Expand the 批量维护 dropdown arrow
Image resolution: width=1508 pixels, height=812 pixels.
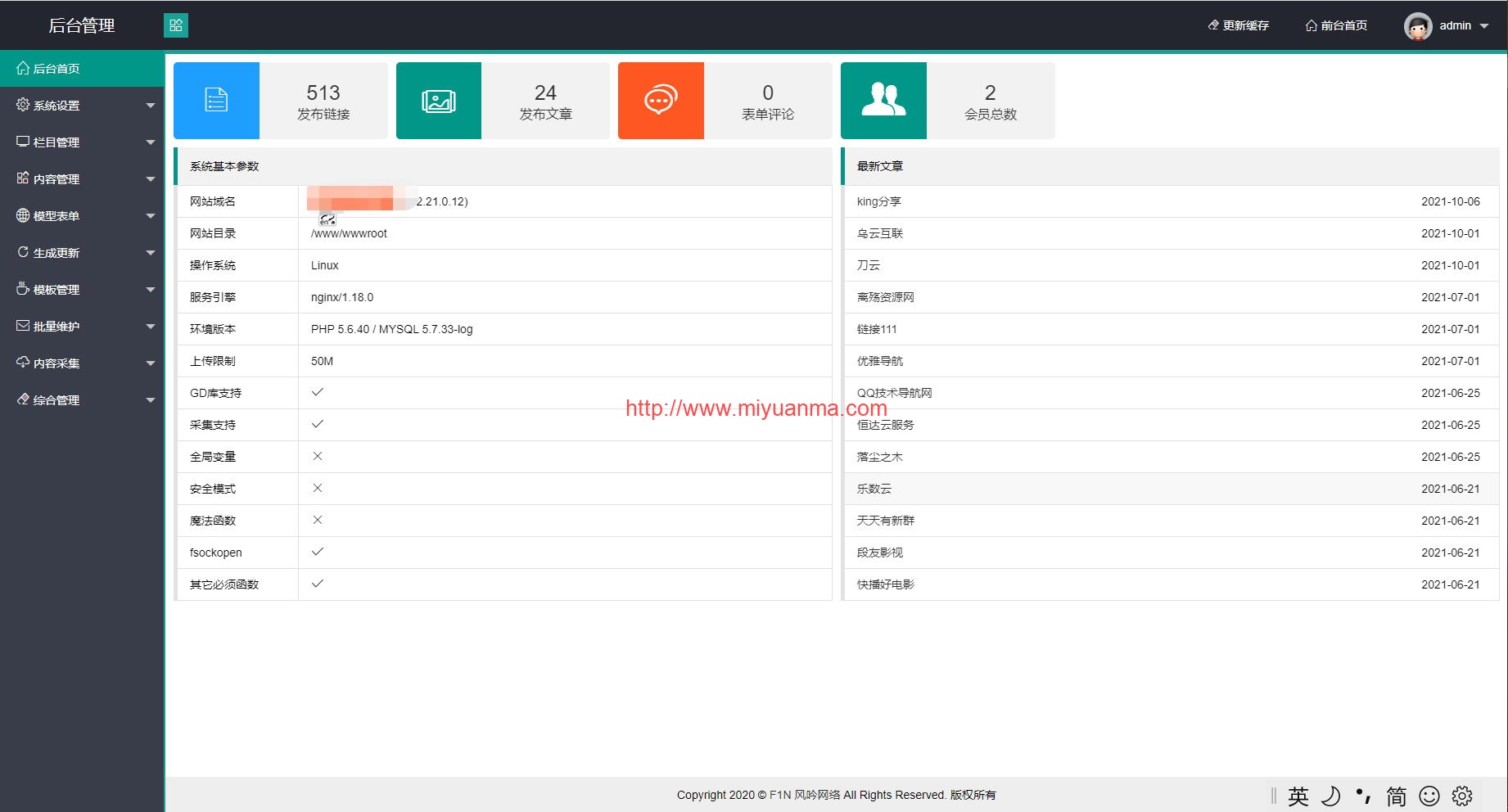(151, 327)
